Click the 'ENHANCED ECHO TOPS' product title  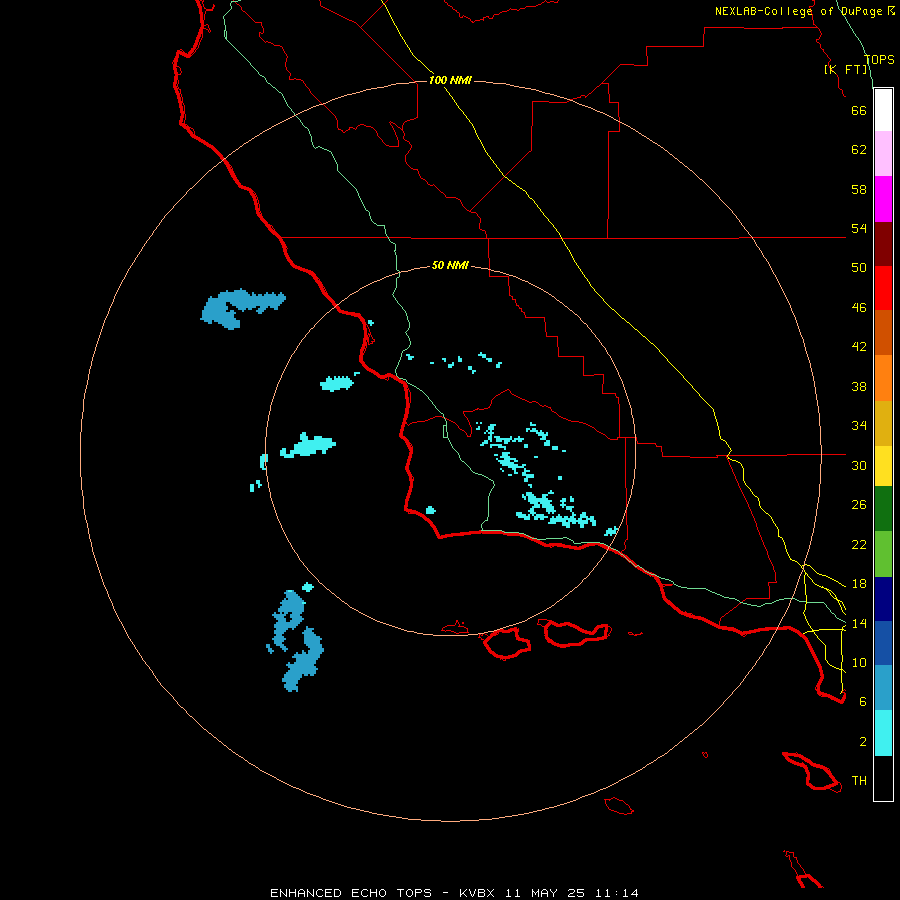pyautogui.click(x=351, y=893)
